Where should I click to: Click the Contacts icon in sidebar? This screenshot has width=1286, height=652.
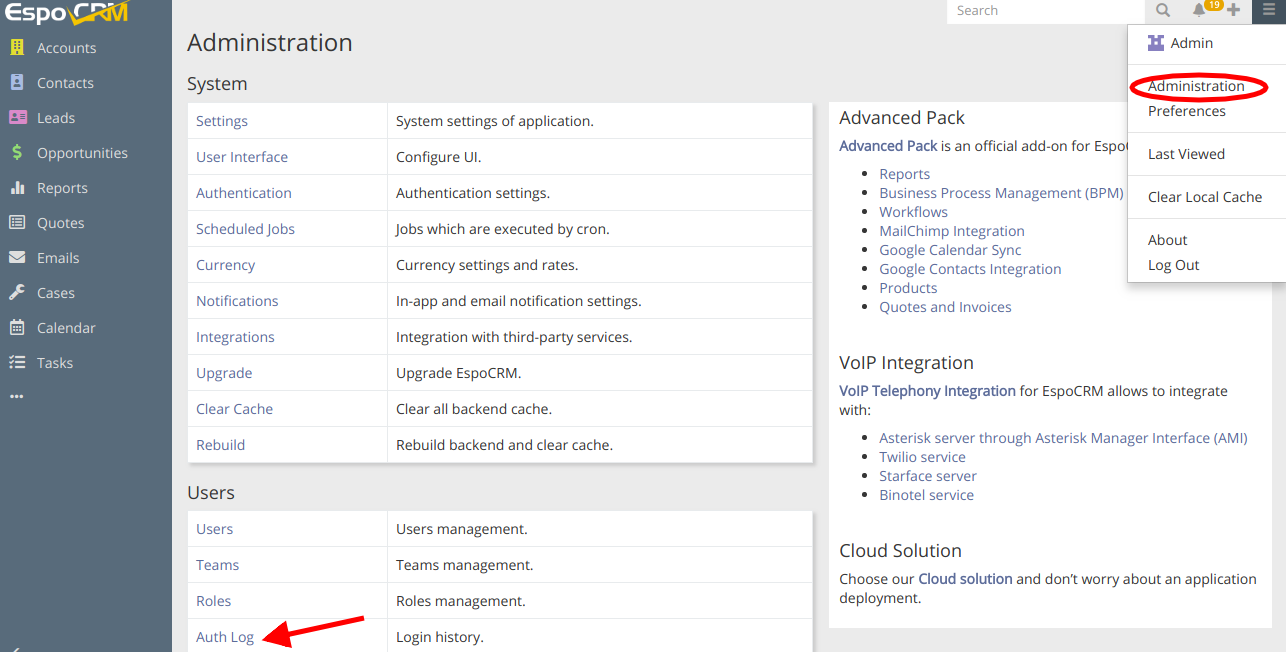pyautogui.click(x=17, y=82)
